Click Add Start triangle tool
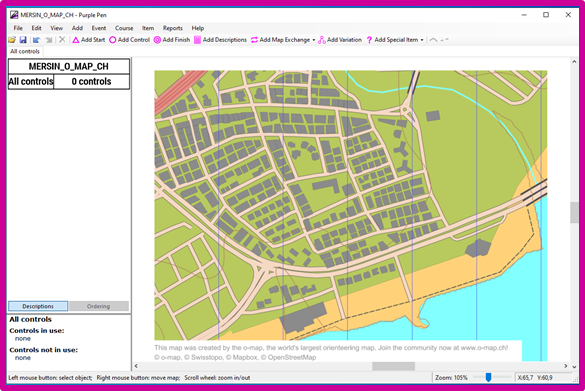Viewport: 585px width, 391px height. [x=88, y=40]
